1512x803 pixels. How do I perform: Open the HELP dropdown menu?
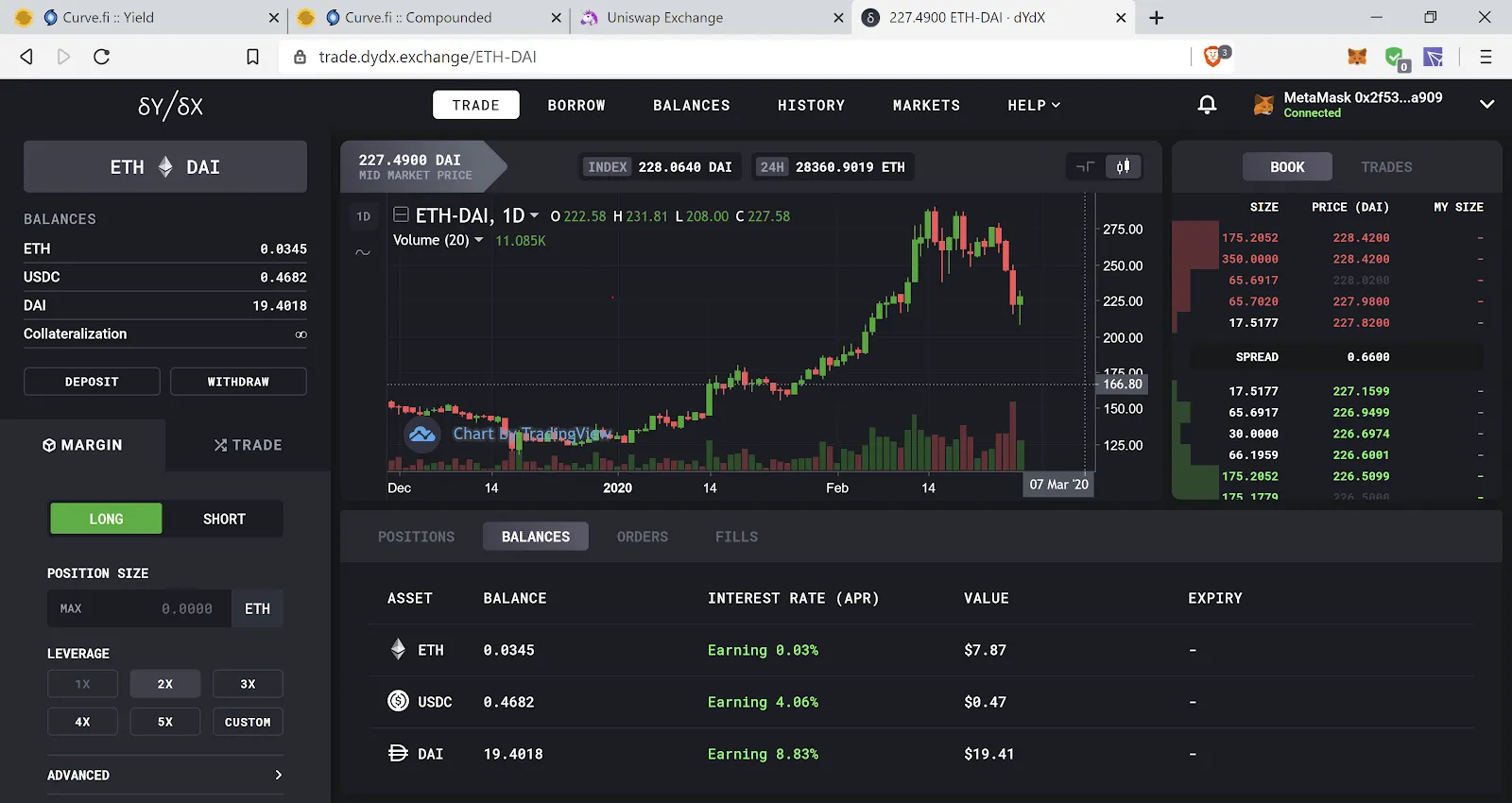[1034, 106]
